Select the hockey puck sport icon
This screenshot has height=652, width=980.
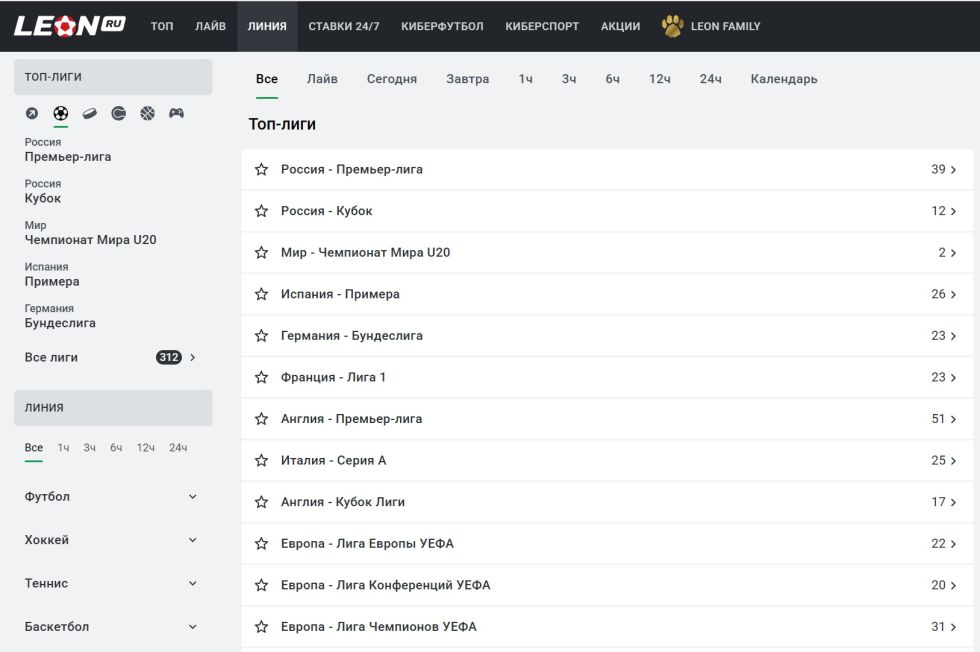click(90, 113)
